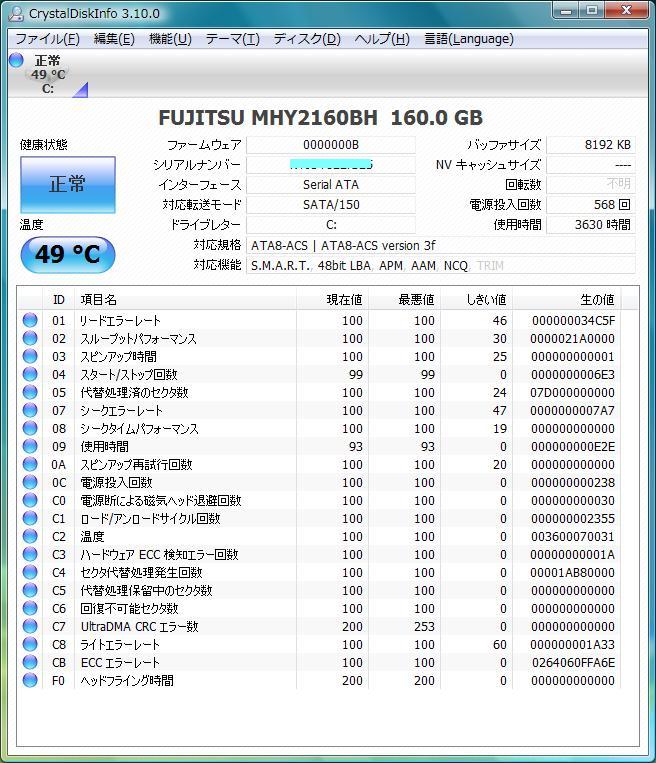656x763 pixels.
Task: Click the power-on hours field 3630 時間
Action: tap(591, 225)
